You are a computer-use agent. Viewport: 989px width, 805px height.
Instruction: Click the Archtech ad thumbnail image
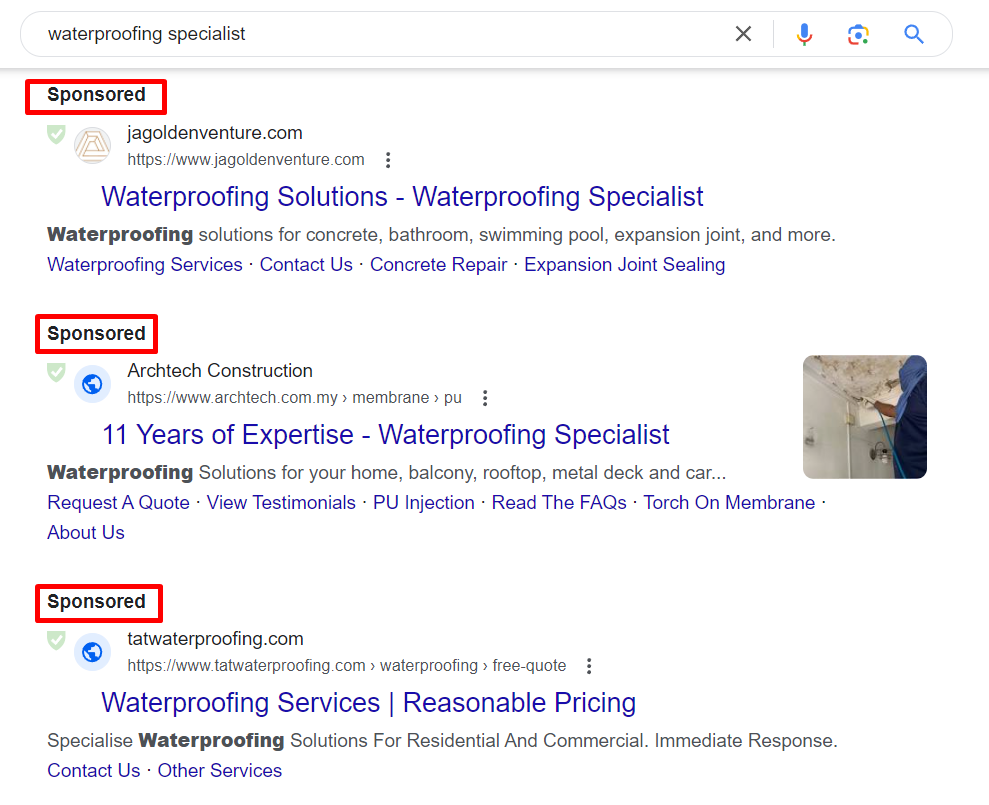click(864, 417)
